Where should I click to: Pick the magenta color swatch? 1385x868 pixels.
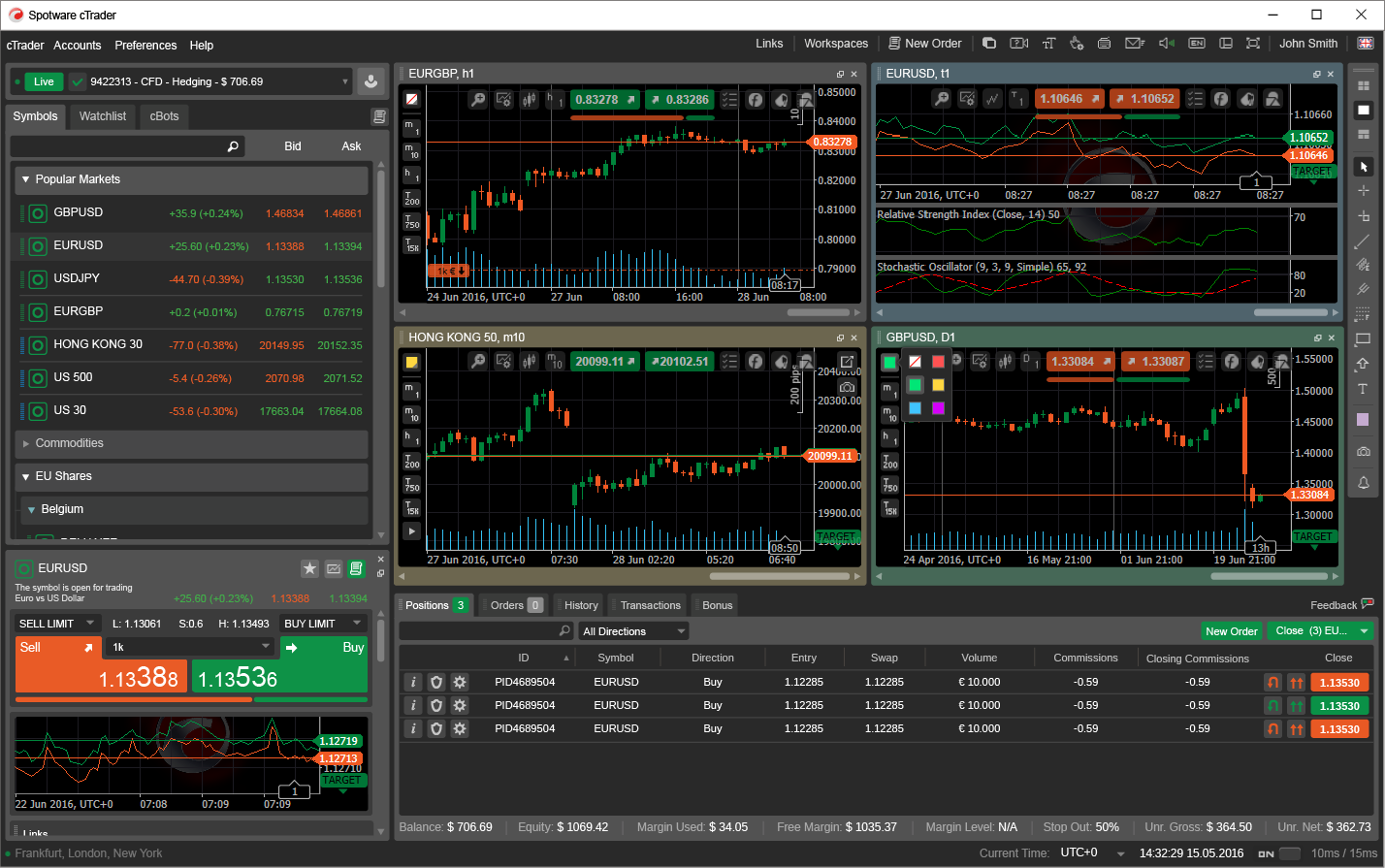coord(938,408)
